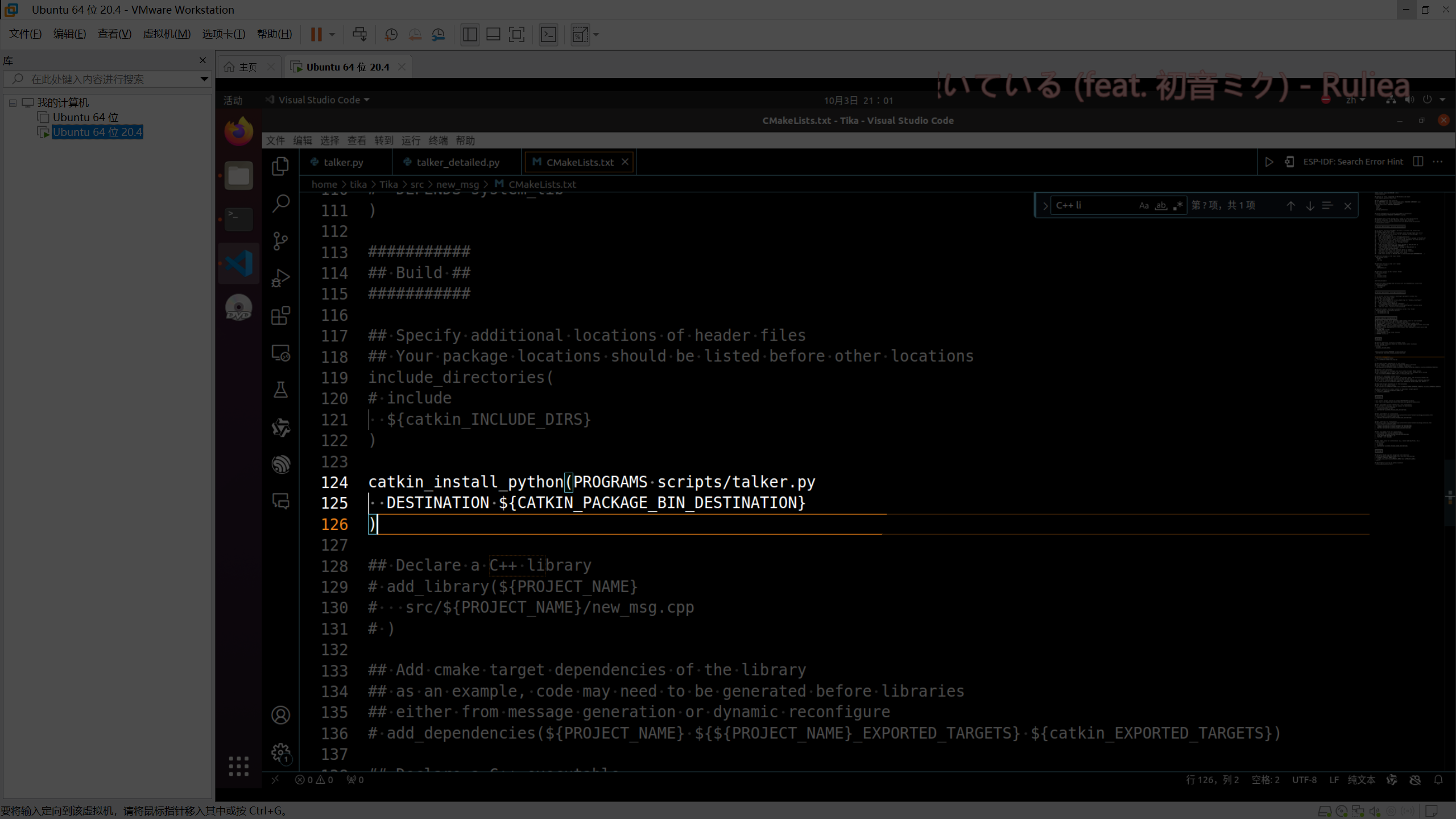Open the Source Control view

pyautogui.click(x=280, y=241)
